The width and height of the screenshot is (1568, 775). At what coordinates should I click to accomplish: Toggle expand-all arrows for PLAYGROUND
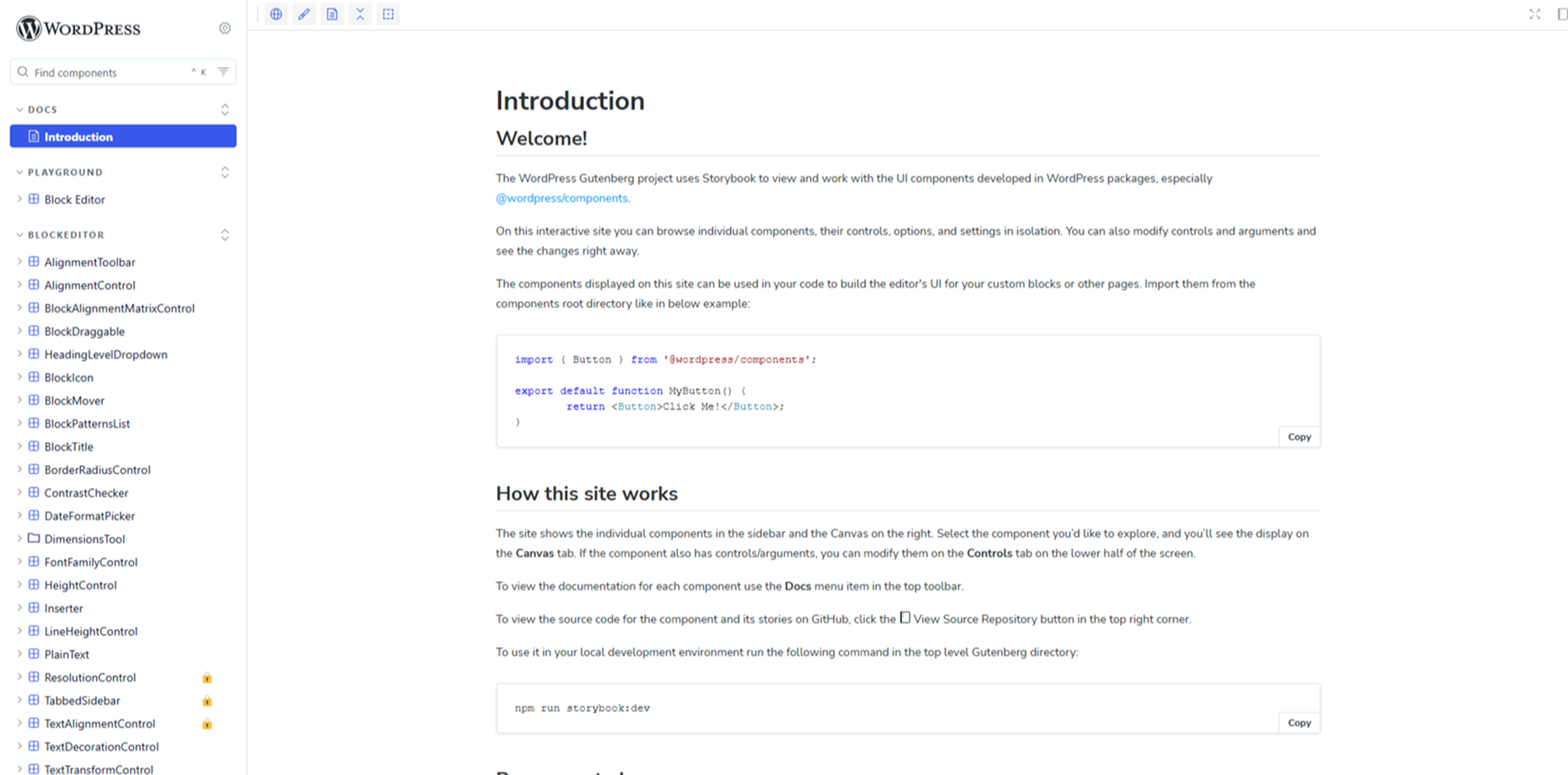pos(224,171)
